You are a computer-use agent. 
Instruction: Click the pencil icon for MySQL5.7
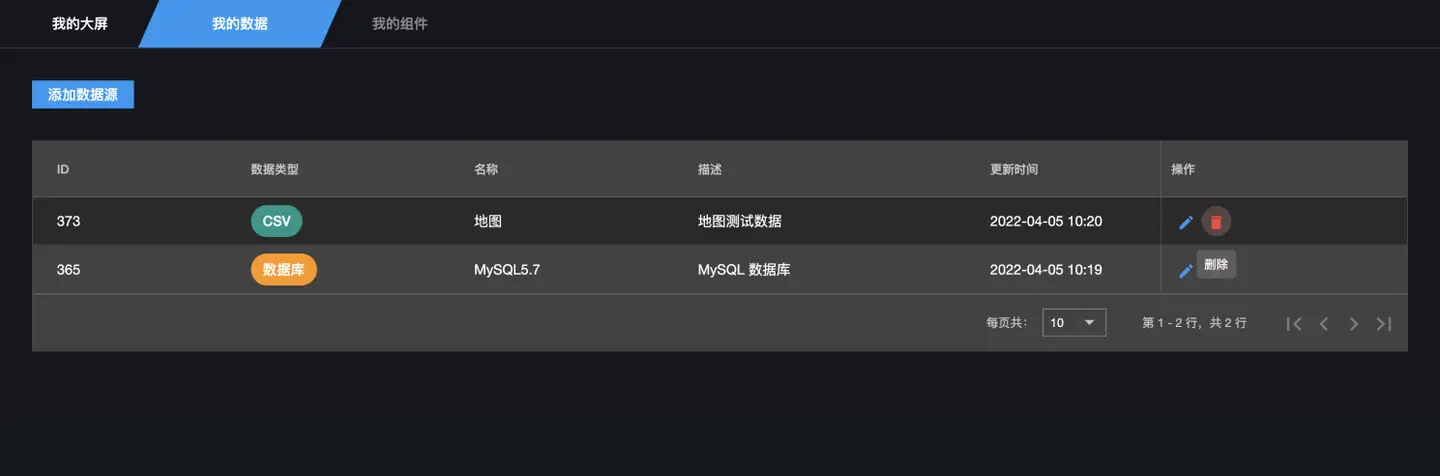coord(1186,270)
